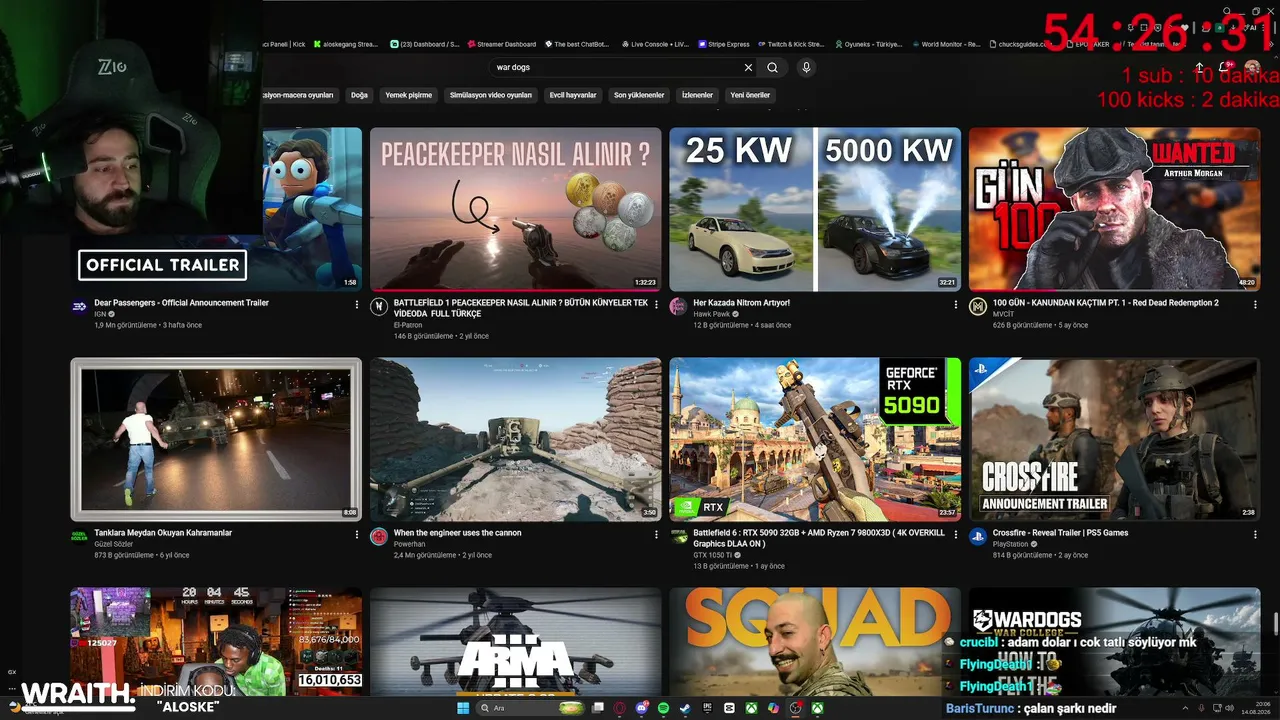Image resolution: width=1280 pixels, height=720 pixels.
Task: Open the YouTube account avatar menu
Action: [x=1252, y=68]
